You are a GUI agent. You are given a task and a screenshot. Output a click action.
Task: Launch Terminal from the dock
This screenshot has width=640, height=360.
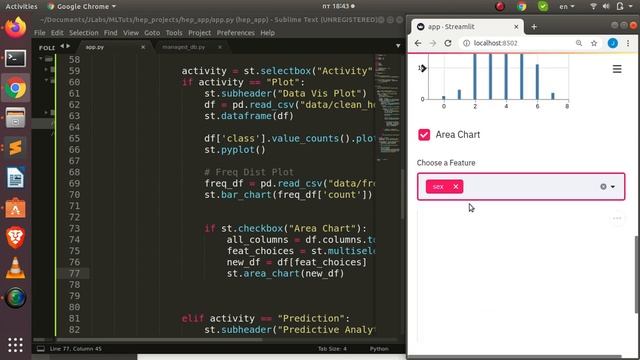[x=16, y=58]
